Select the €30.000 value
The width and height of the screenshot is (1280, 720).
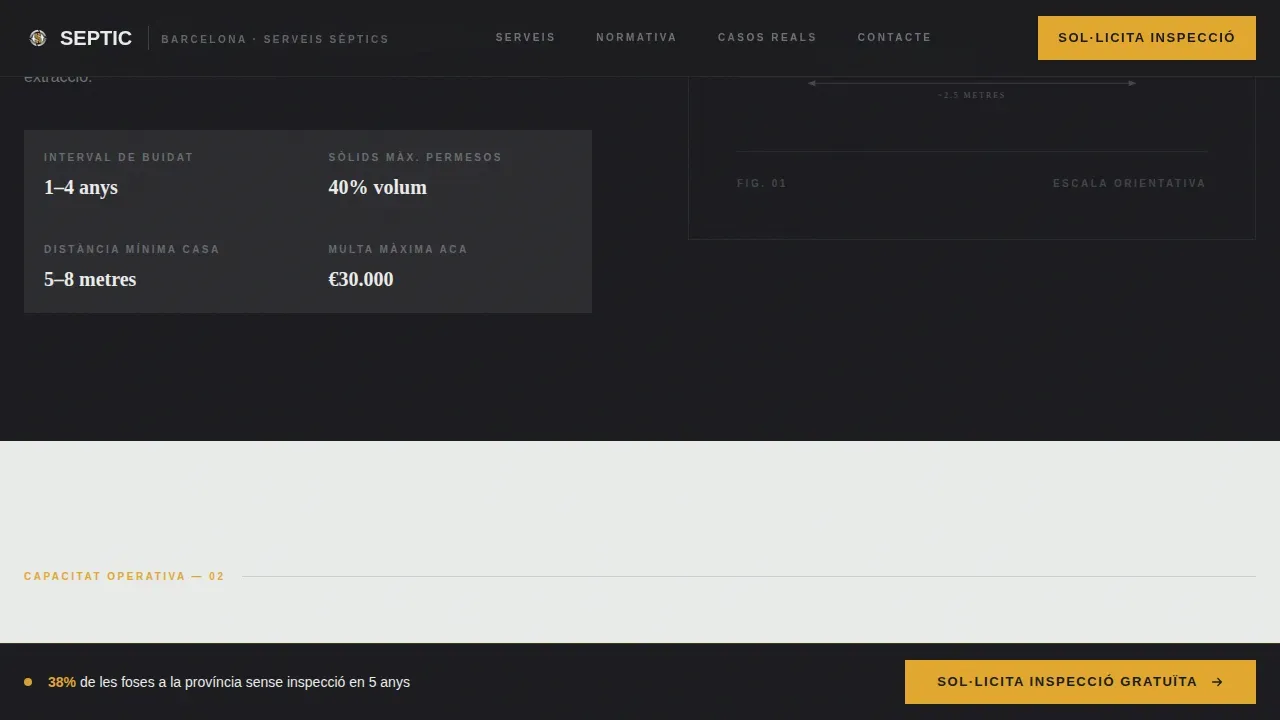(361, 279)
